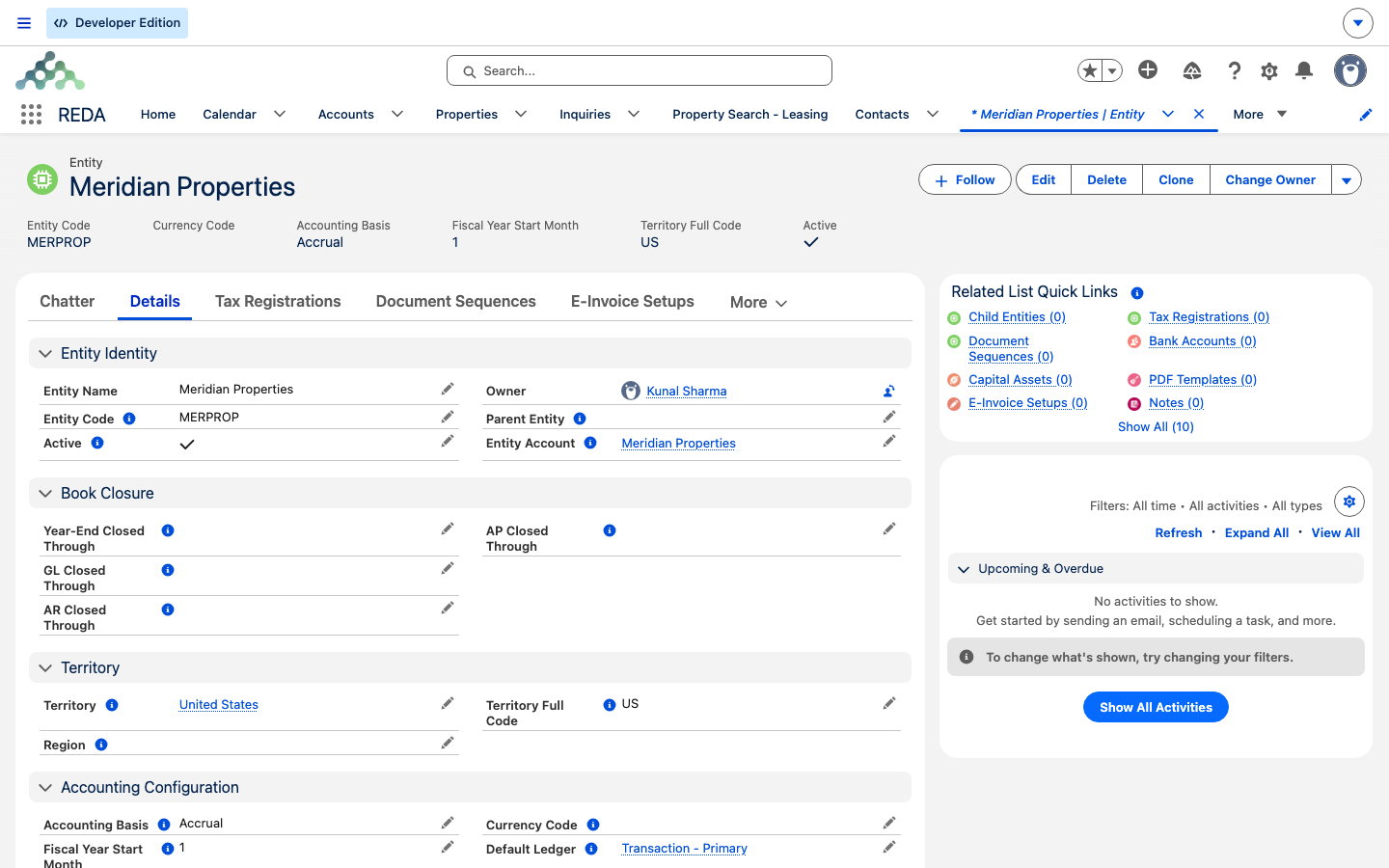This screenshot has width=1389, height=868.
Task: Click the Follow button
Action: point(965,180)
